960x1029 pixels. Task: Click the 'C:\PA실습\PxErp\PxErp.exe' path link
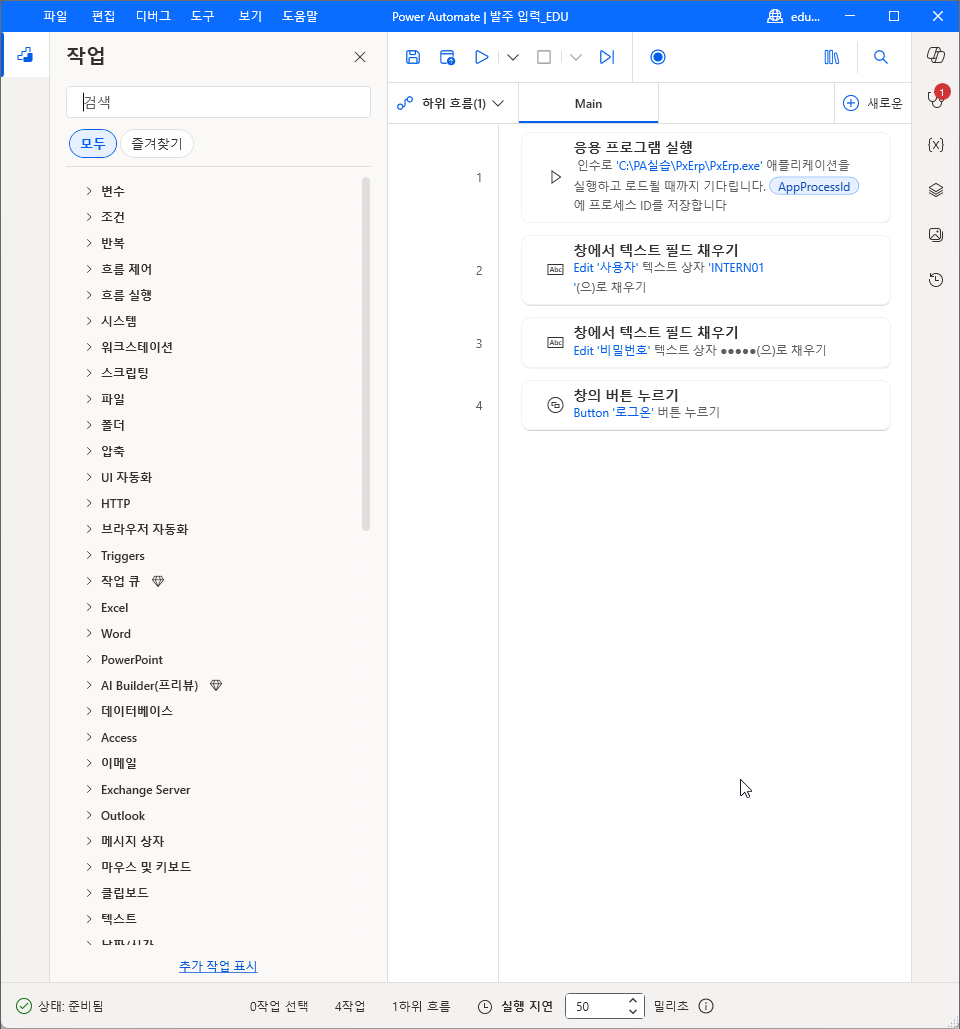[x=689, y=166]
